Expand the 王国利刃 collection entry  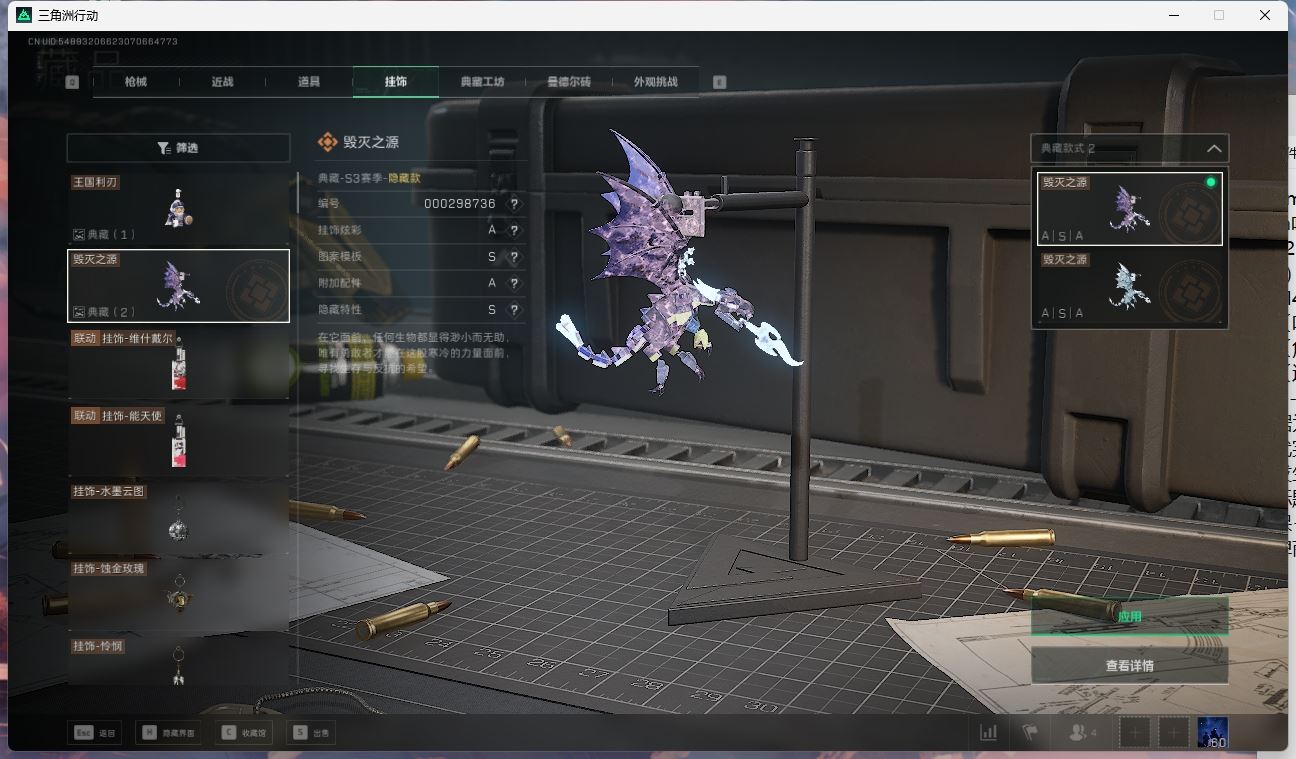(x=178, y=209)
